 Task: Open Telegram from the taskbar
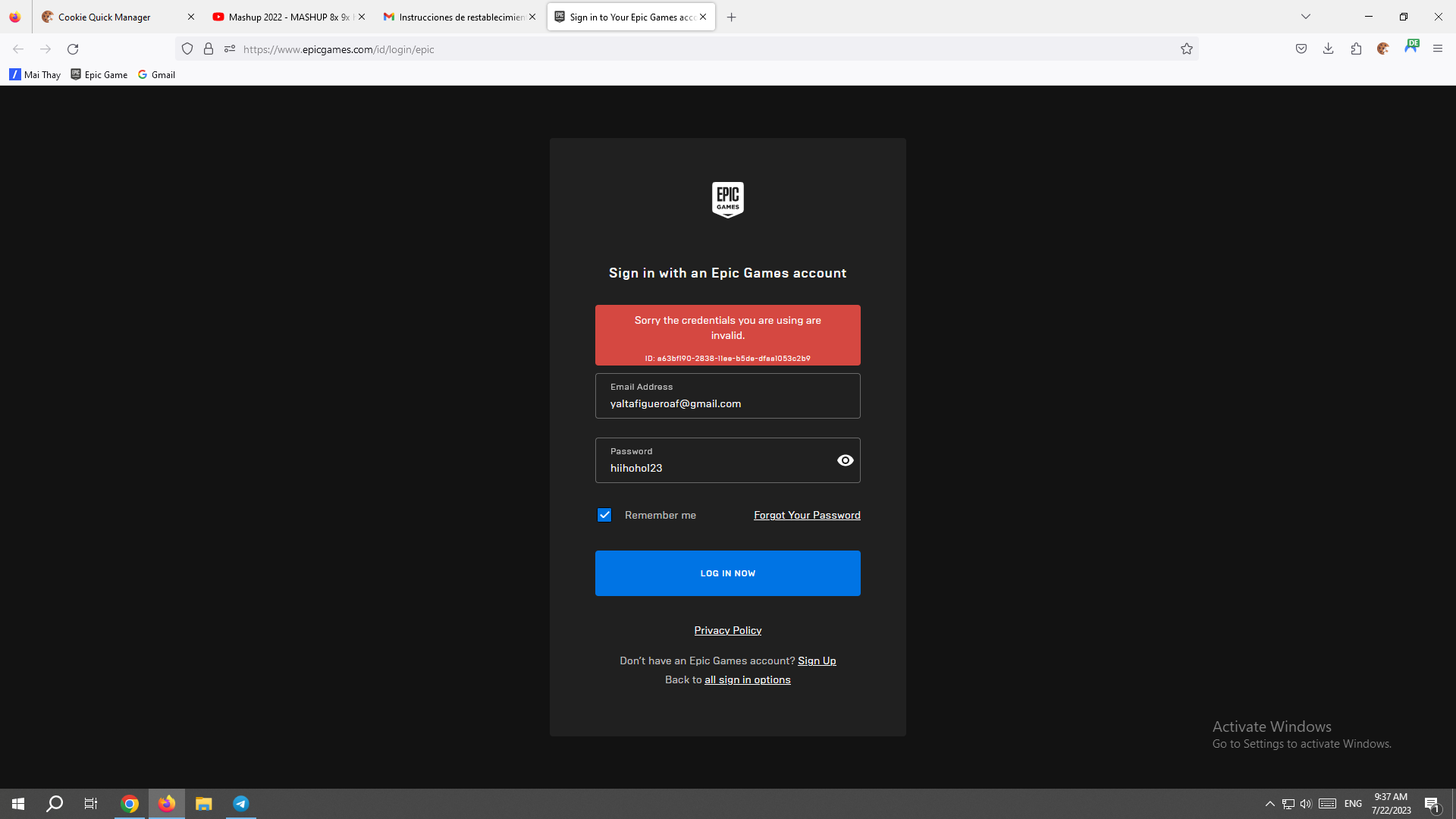pyautogui.click(x=241, y=804)
